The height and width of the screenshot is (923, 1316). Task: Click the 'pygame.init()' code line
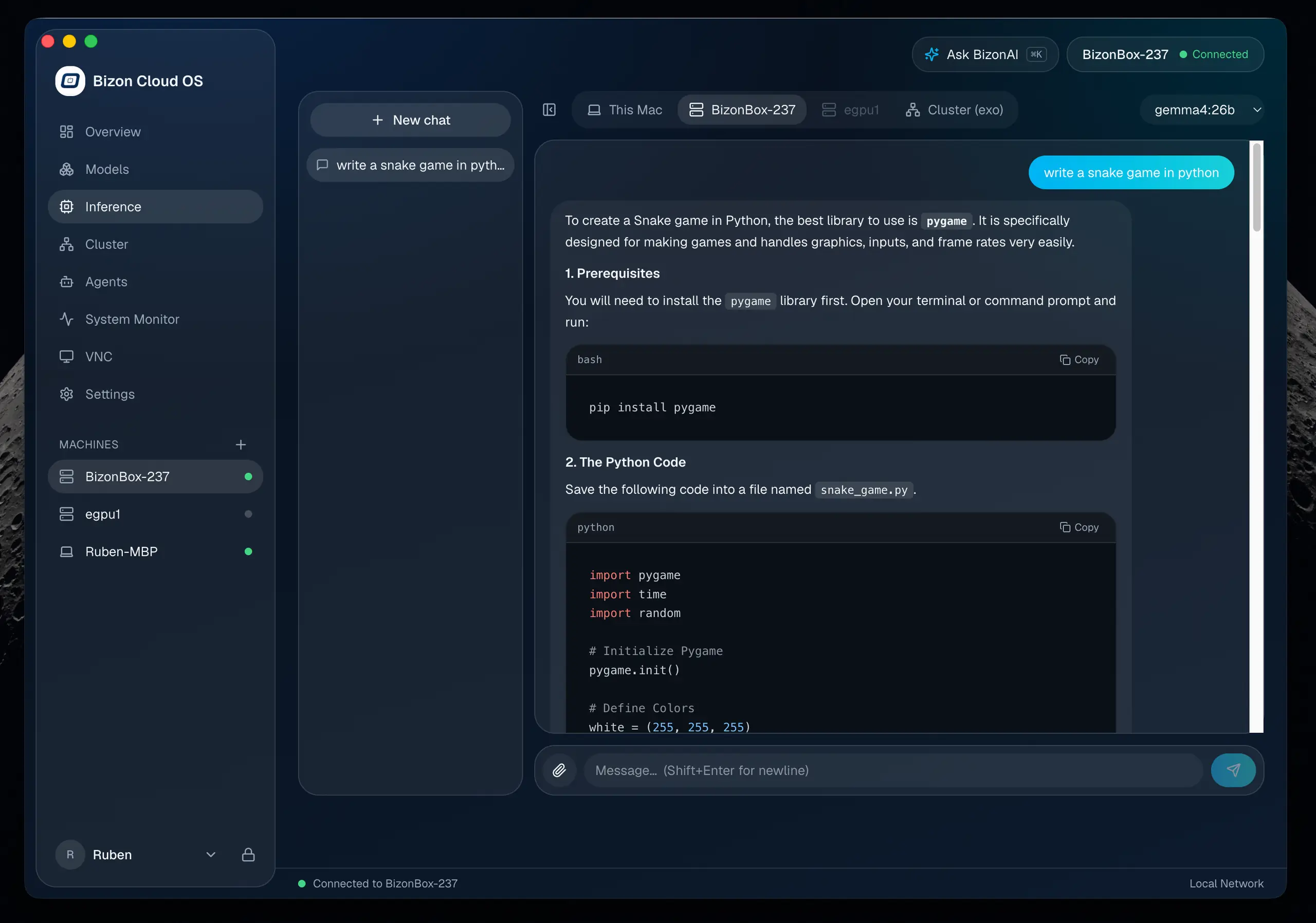coord(634,670)
